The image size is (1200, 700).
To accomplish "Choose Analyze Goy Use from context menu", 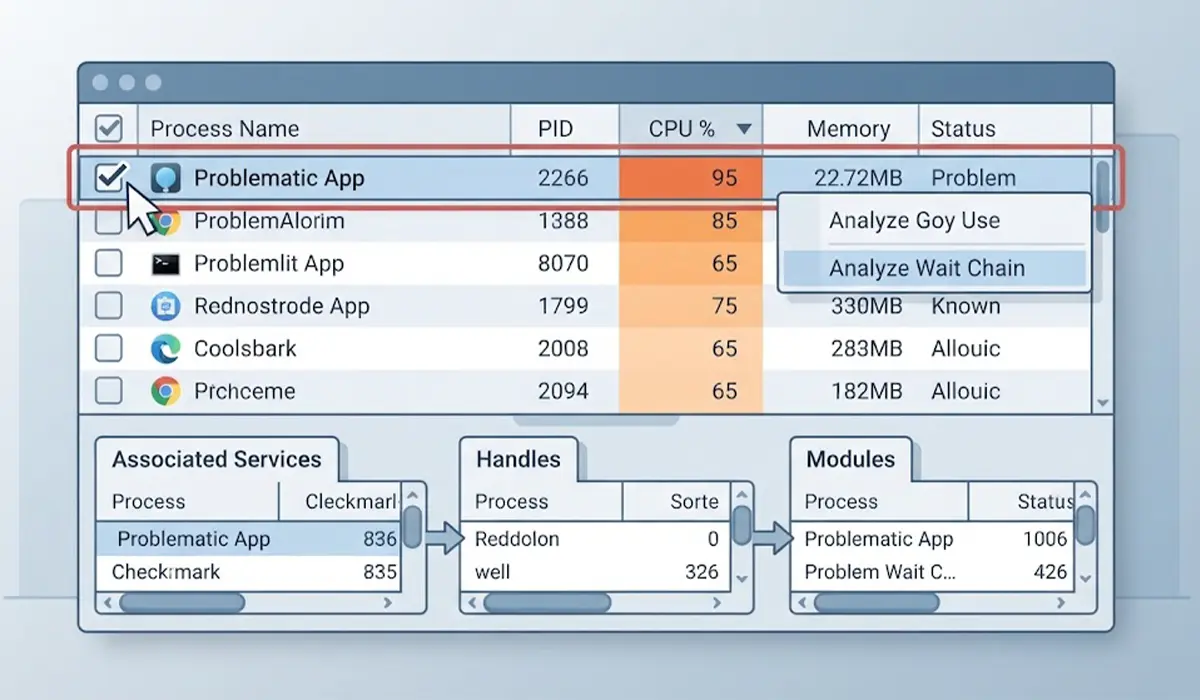I will pos(934,221).
